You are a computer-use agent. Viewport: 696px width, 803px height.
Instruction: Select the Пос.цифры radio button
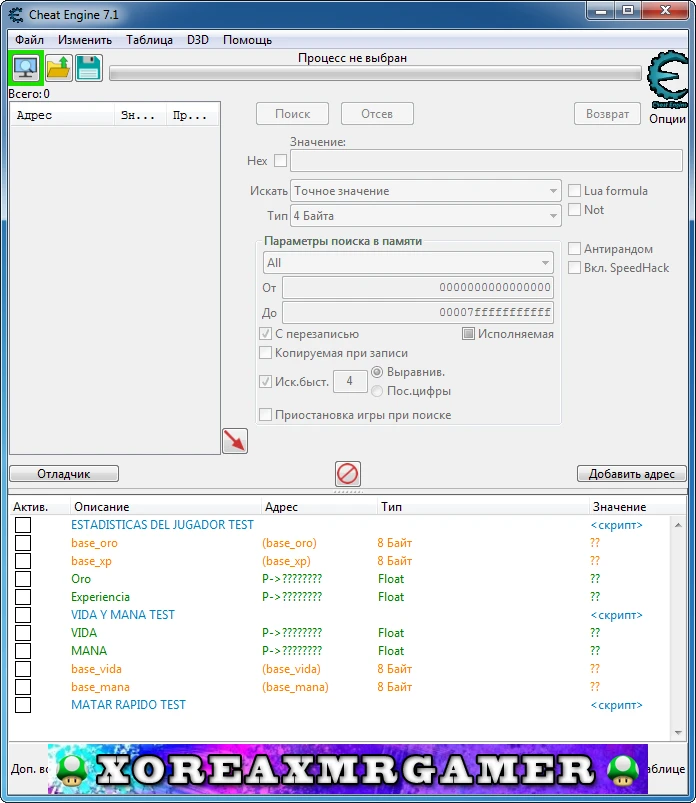377,391
